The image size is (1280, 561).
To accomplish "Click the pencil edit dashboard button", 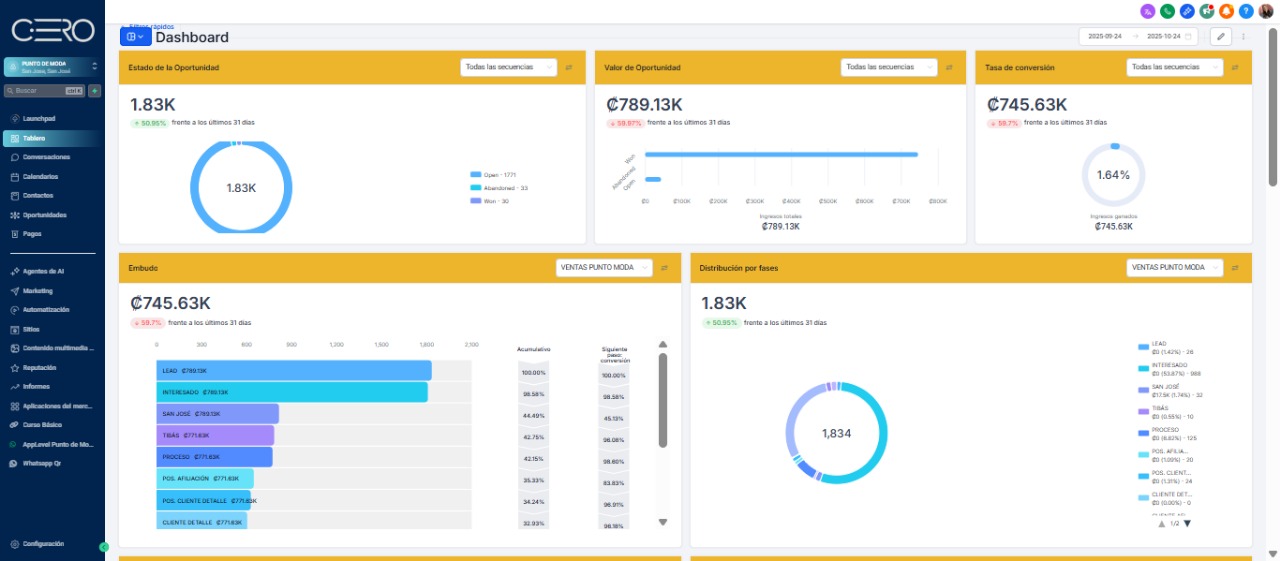I will pos(1221,36).
